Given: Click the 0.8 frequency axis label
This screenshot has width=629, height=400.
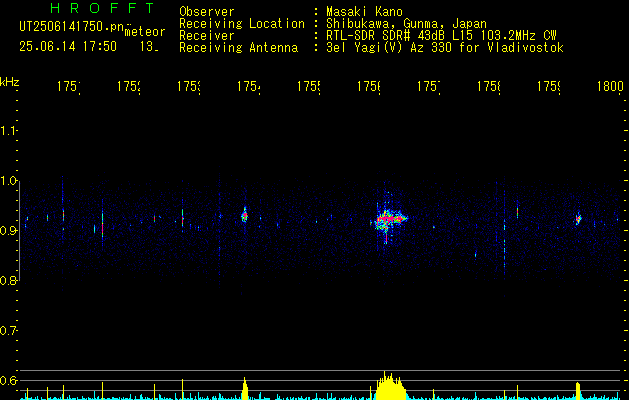Looking at the screenshot, I should pyautogui.click(x=8, y=280).
